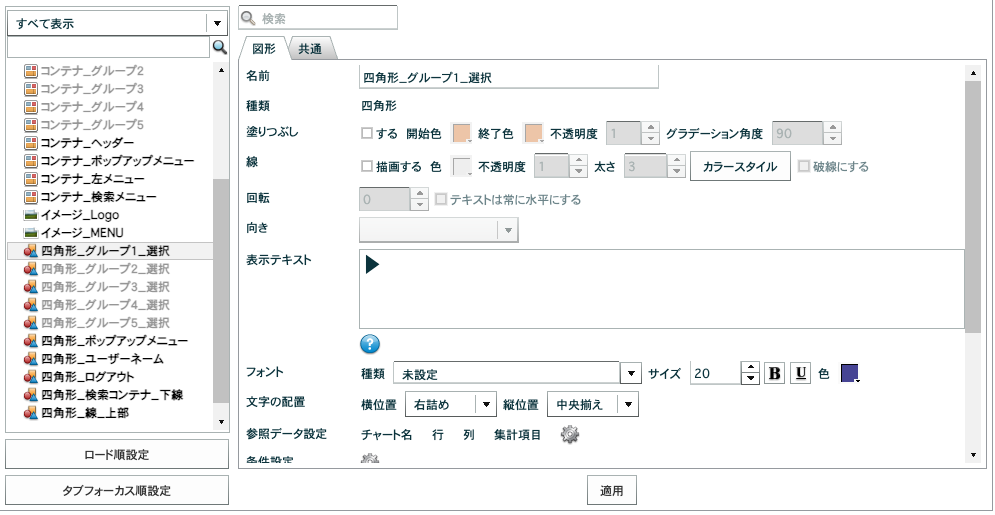Select tree item コンテナ_グループ4
Image resolution: width=995 pixels, height=515 pixels.
click(92, 107)
